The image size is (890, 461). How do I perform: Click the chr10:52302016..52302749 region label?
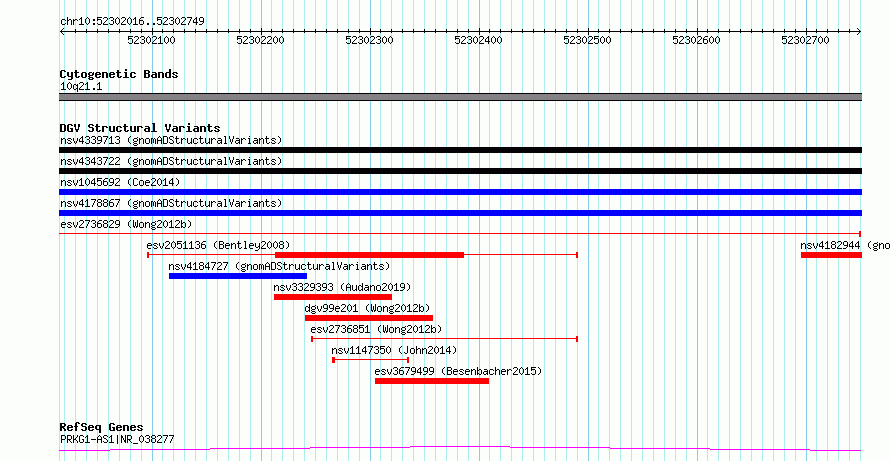(x=132, y=21)
